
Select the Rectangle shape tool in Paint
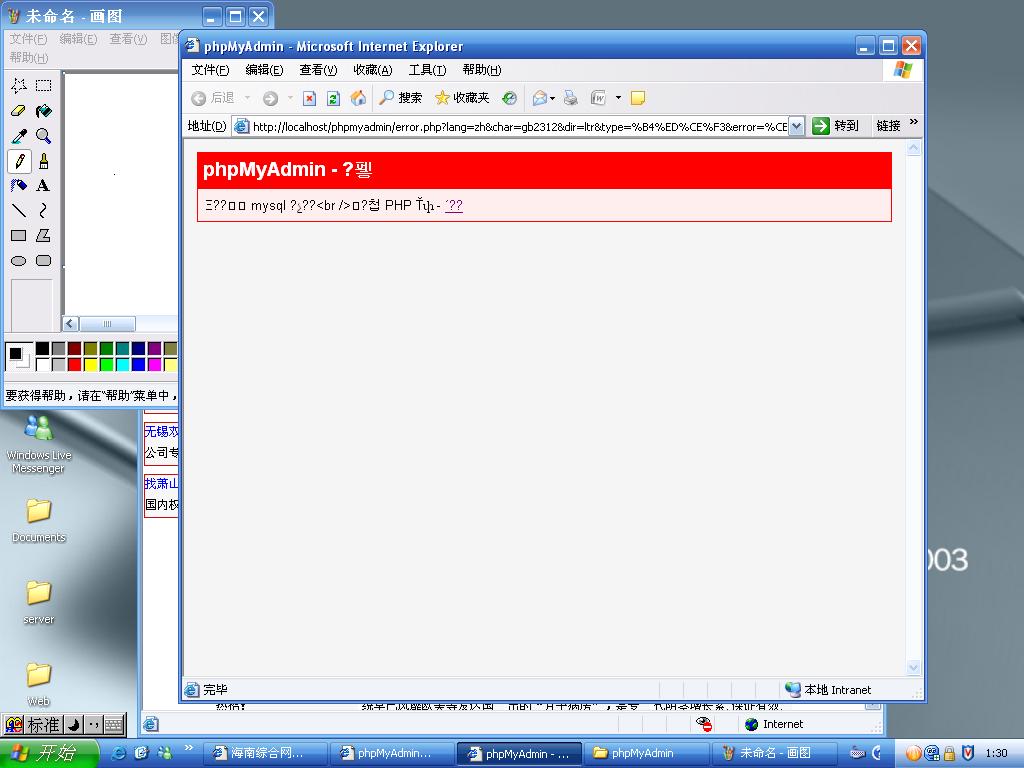tap(19, 235)
